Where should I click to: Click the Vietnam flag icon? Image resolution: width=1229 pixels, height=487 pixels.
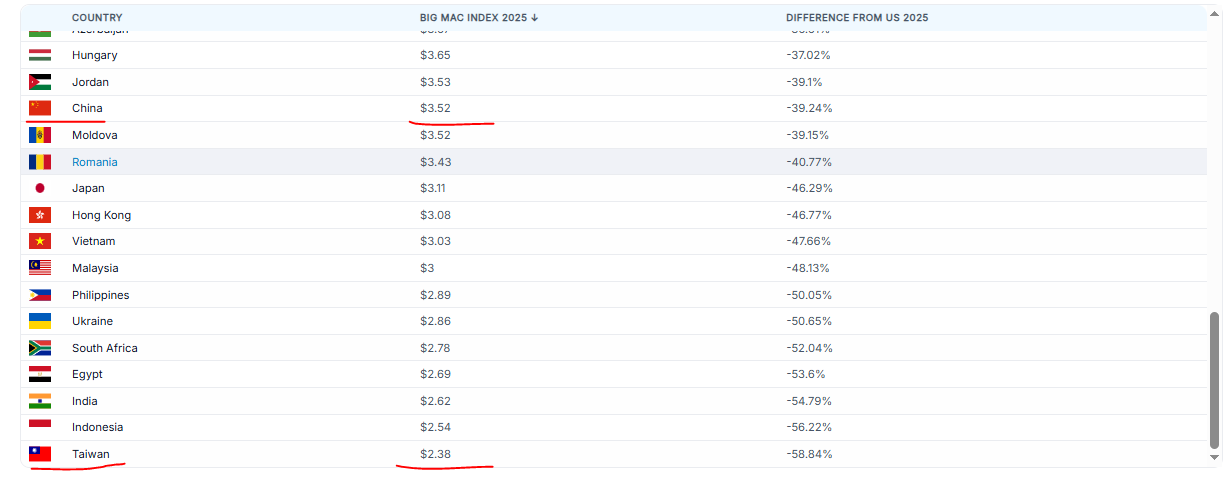click(x=40, y=241)
